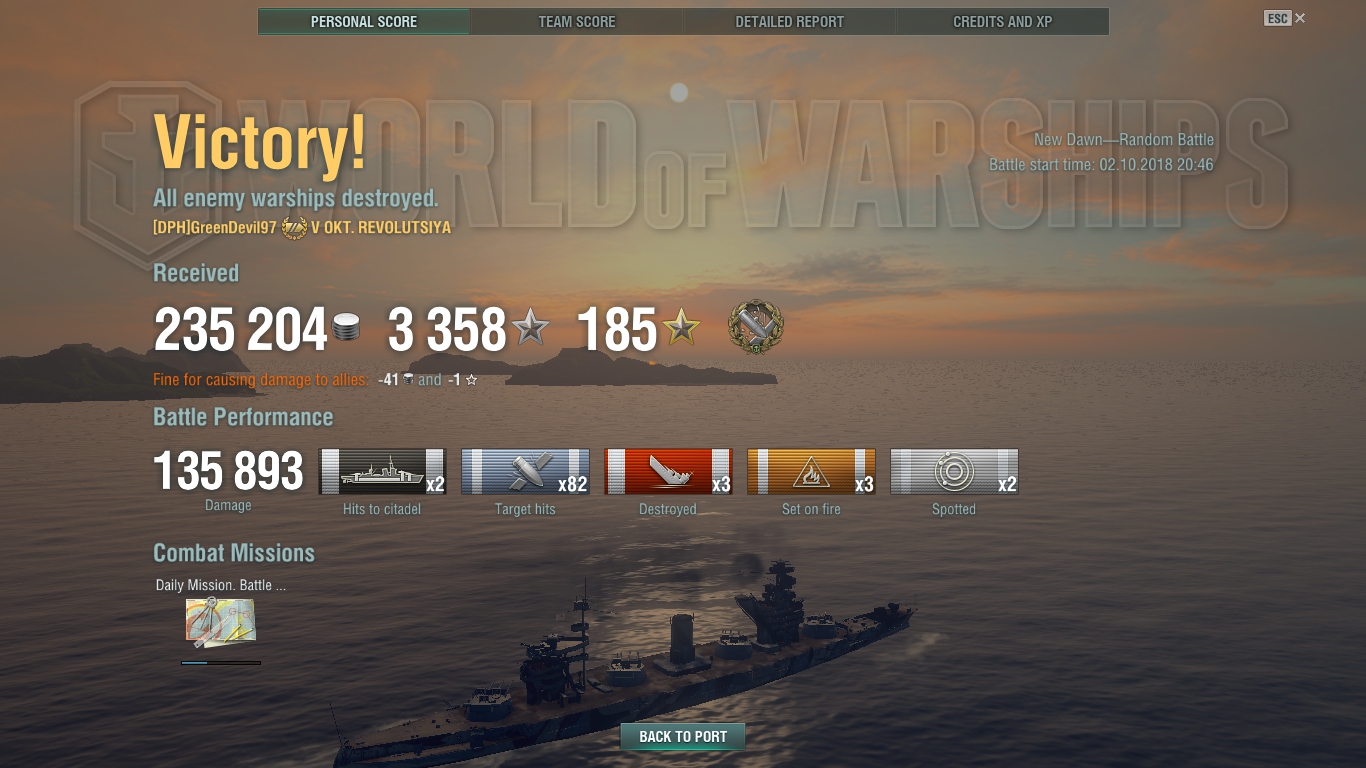The height and width of the screenshot is (768, 1366).
Task: Click the 135 893 damage value
Action: pyautogui.click(x=228, y=471)
